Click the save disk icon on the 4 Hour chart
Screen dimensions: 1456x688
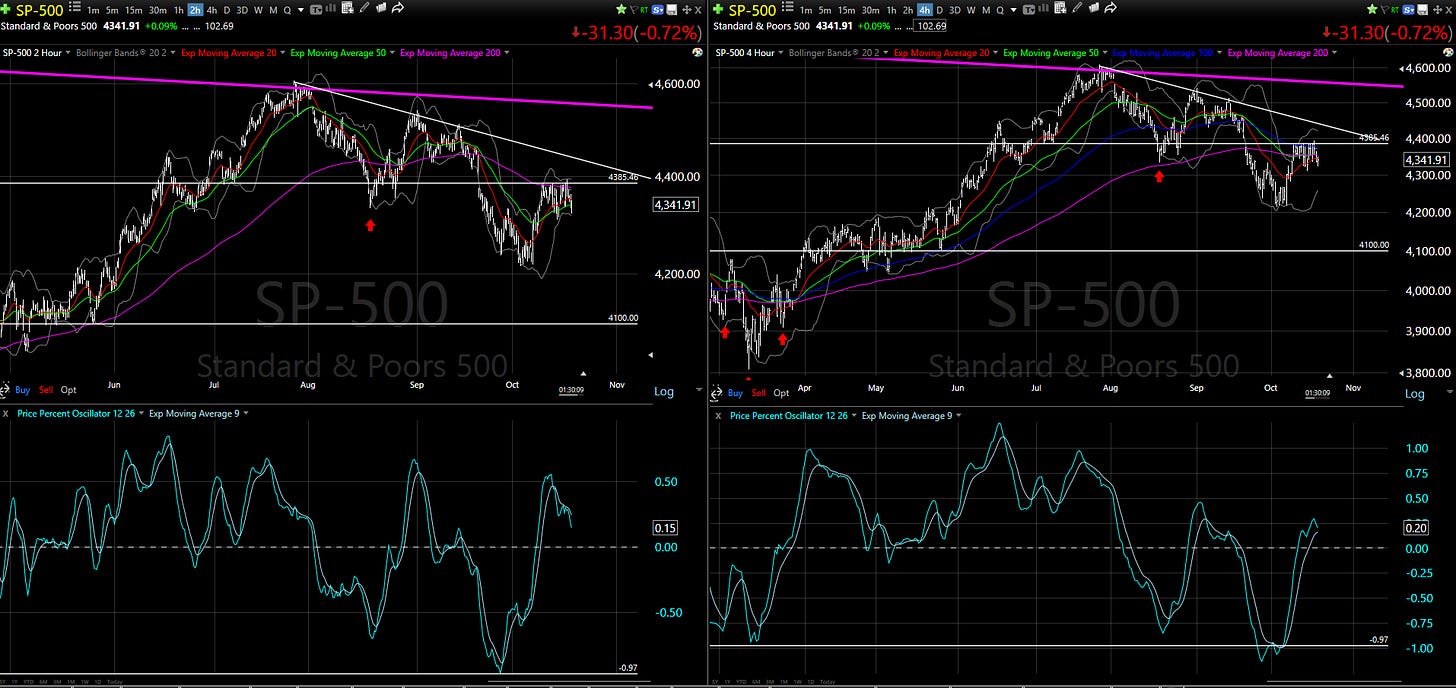1422,10
